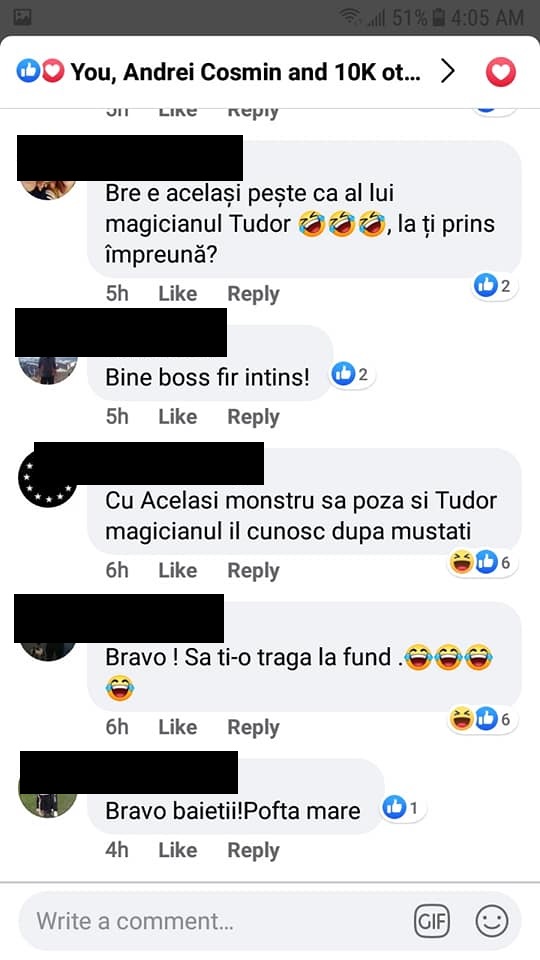Open the emoji smiley picker
The image size is (540, 960).
click(492, 921)
